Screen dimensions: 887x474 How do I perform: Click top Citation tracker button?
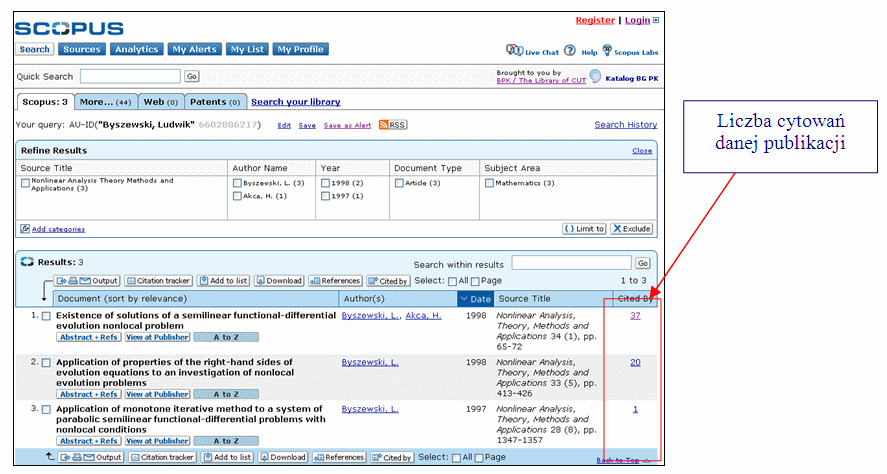160,281
